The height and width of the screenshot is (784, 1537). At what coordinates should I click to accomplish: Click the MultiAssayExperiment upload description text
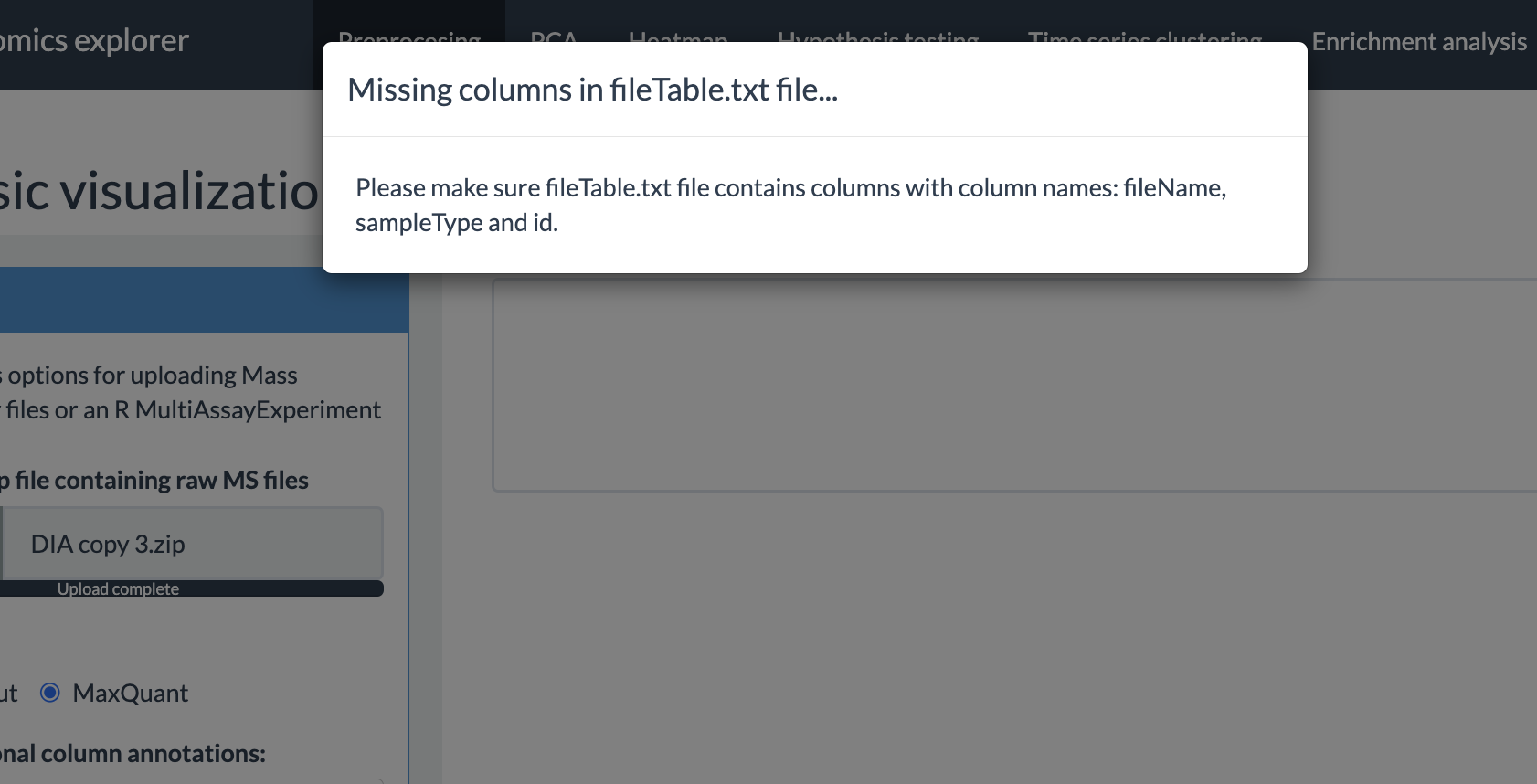point(190,392)
